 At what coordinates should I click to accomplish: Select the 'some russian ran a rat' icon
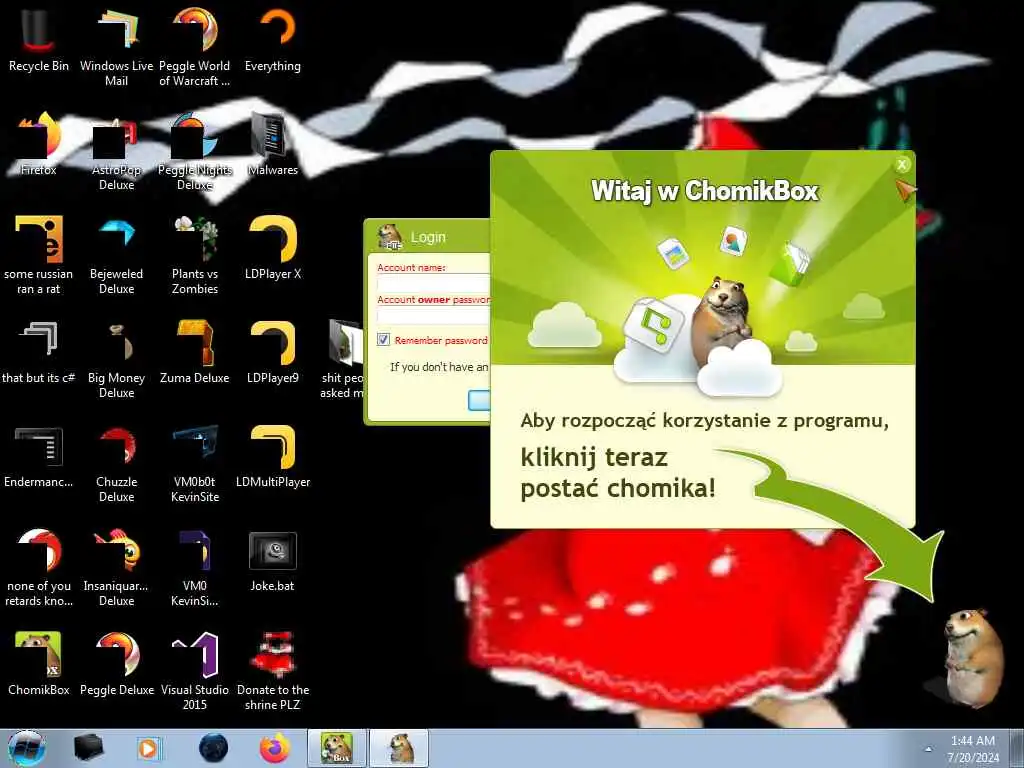coord(39,255)
